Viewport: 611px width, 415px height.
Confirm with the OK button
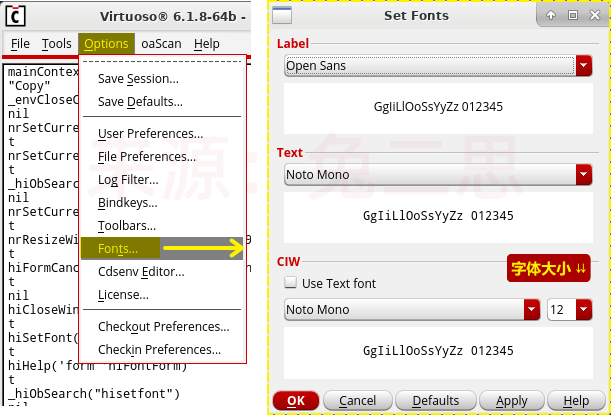coord(296,401)
